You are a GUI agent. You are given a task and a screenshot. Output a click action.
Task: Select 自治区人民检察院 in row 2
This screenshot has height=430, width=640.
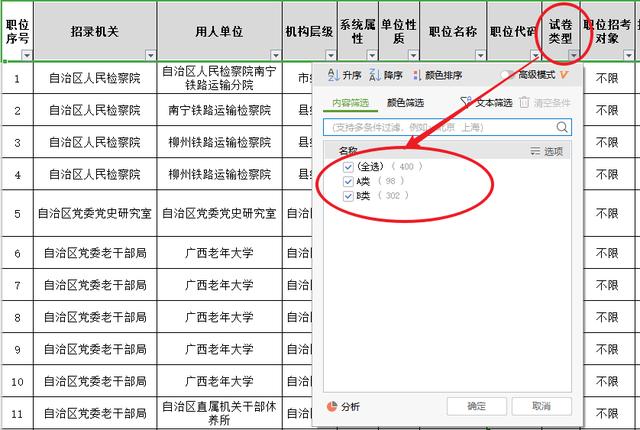tap(95, 110)
